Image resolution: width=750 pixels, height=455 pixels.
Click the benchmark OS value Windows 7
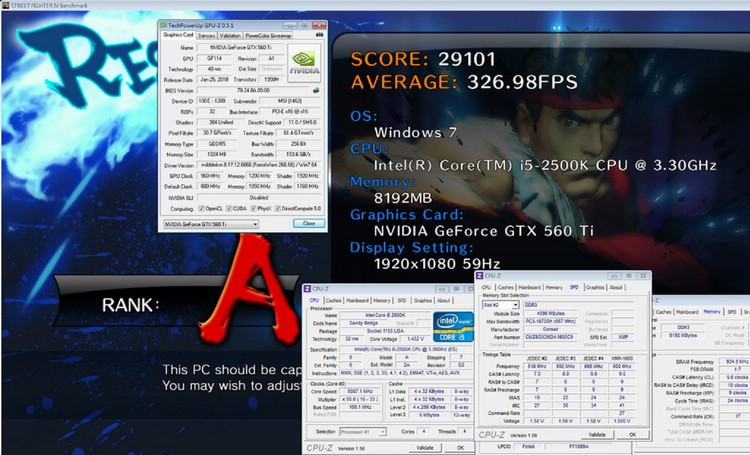click(416, 133)
